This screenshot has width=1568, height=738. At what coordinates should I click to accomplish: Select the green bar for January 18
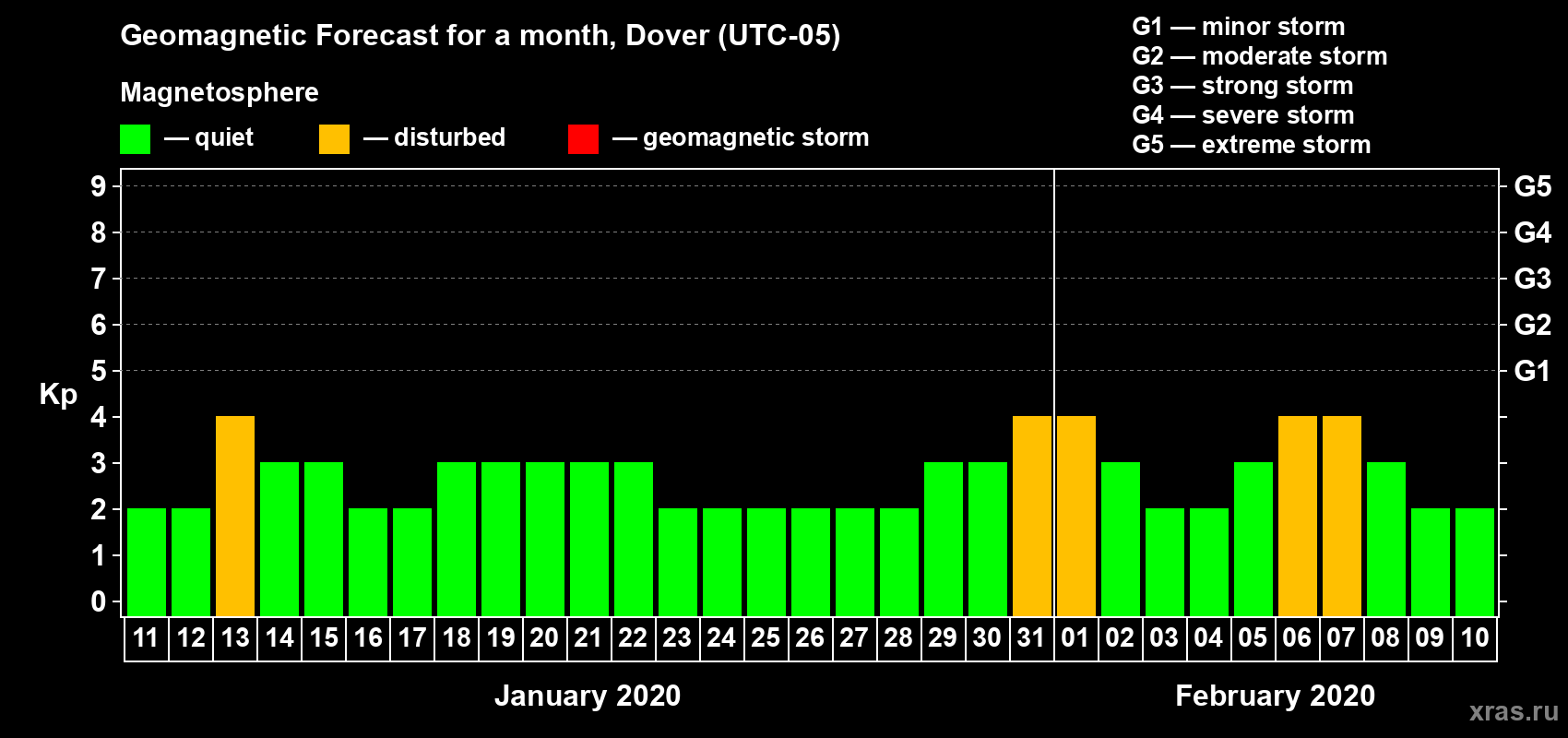coord(457,540)
